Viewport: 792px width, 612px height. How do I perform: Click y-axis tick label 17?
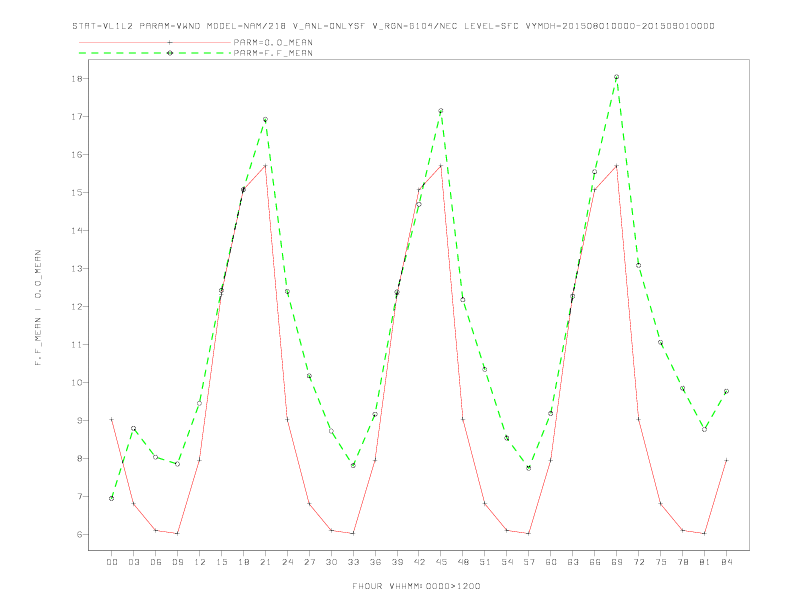(77, 117)
